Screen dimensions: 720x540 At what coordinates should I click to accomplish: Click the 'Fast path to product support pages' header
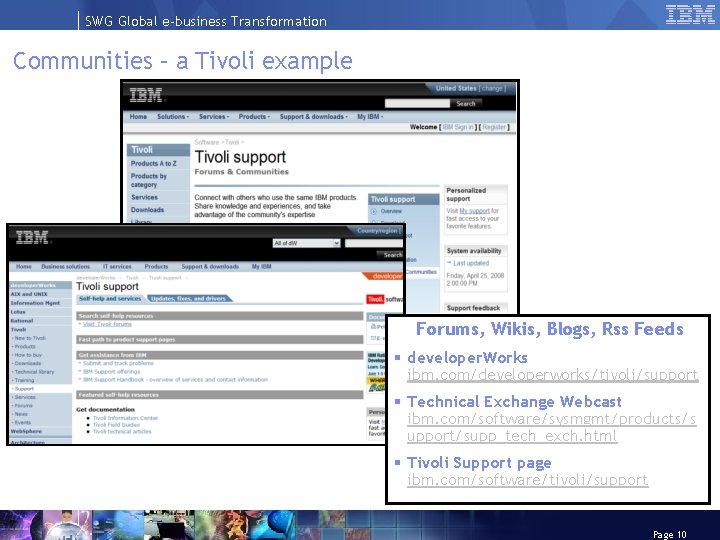click(219, 340)
